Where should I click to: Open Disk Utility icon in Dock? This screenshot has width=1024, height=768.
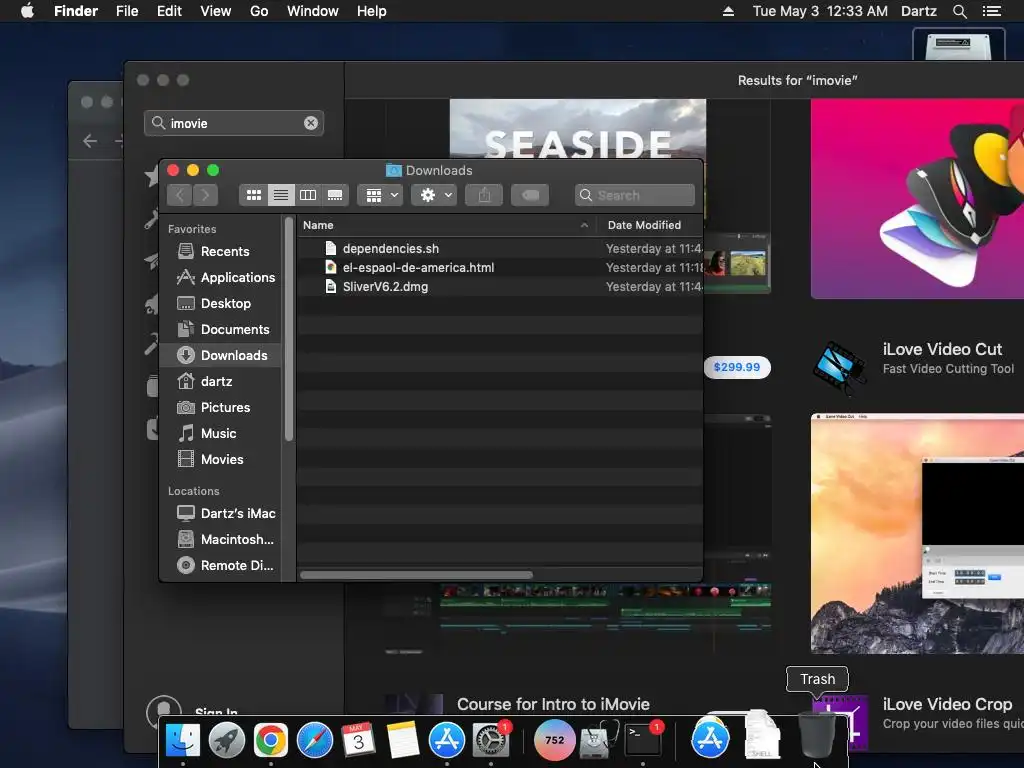click(x=599, y=740)
